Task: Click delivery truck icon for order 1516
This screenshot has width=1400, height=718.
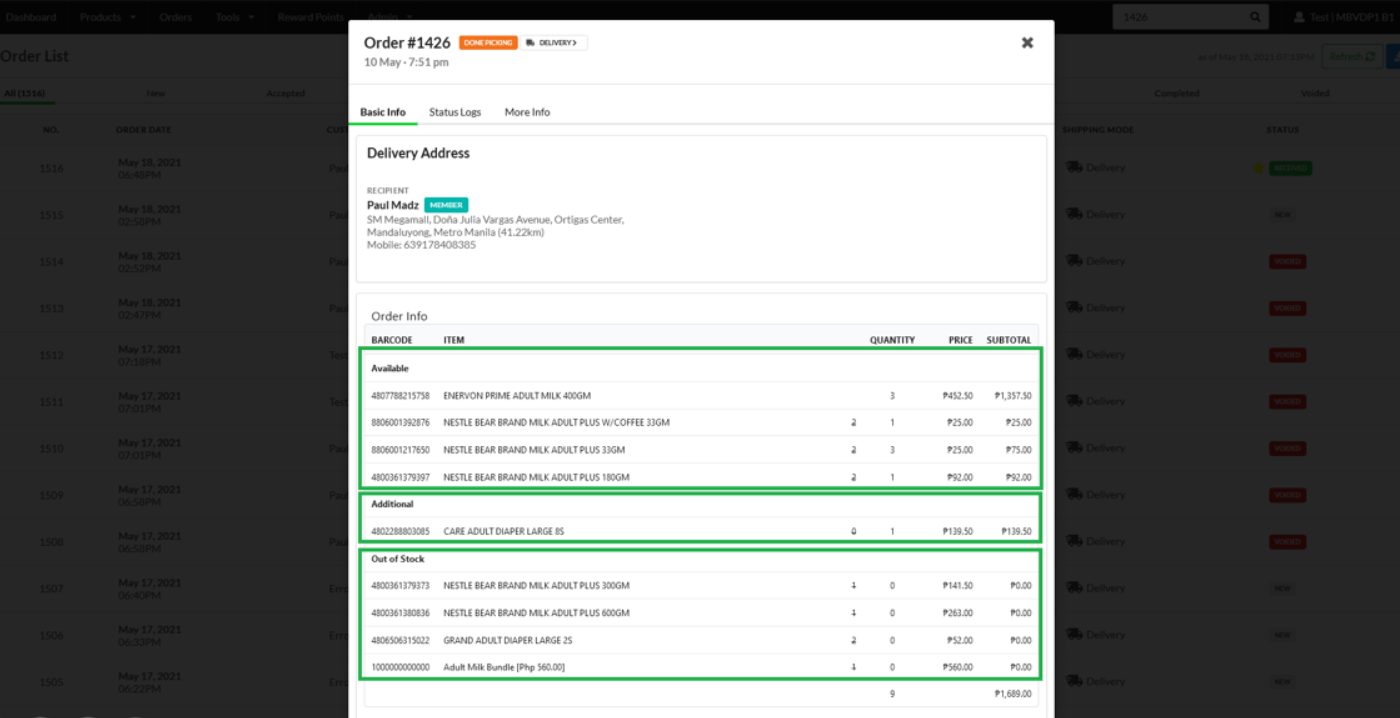Action: tap(1075, 168)
